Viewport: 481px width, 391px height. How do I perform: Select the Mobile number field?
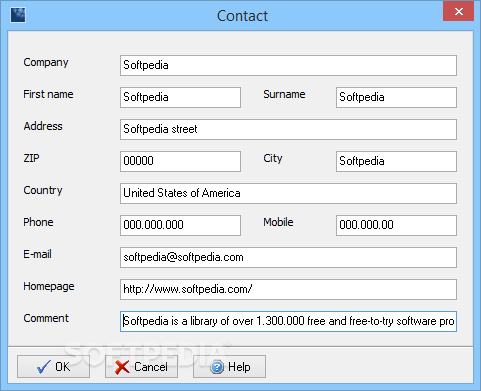pyautogui.click(x=396, y=225)
